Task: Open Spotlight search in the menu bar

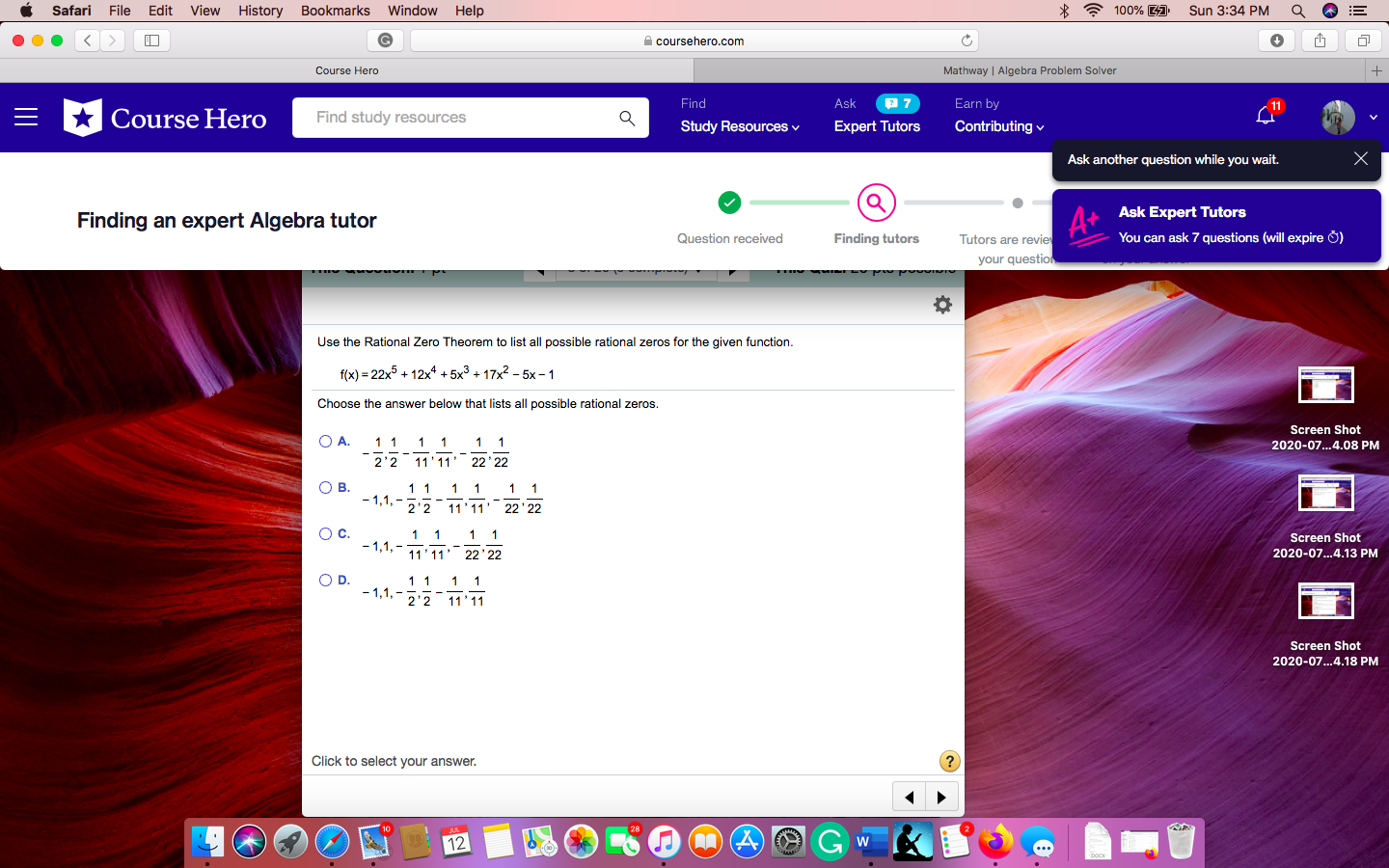Action: pyautogui.click(x=1298, y=11)
